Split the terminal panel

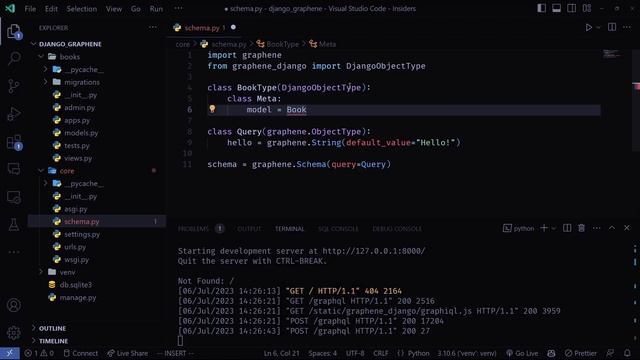click(567, 228)
